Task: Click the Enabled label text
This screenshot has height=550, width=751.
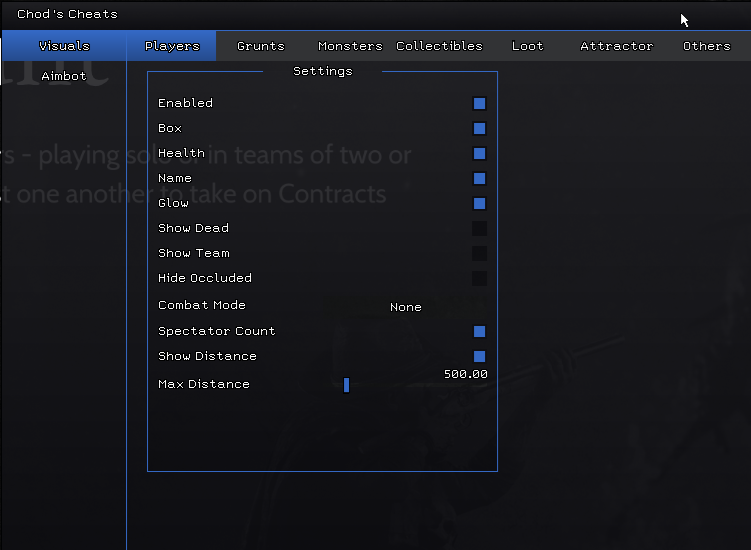Action: pos(185,103)
